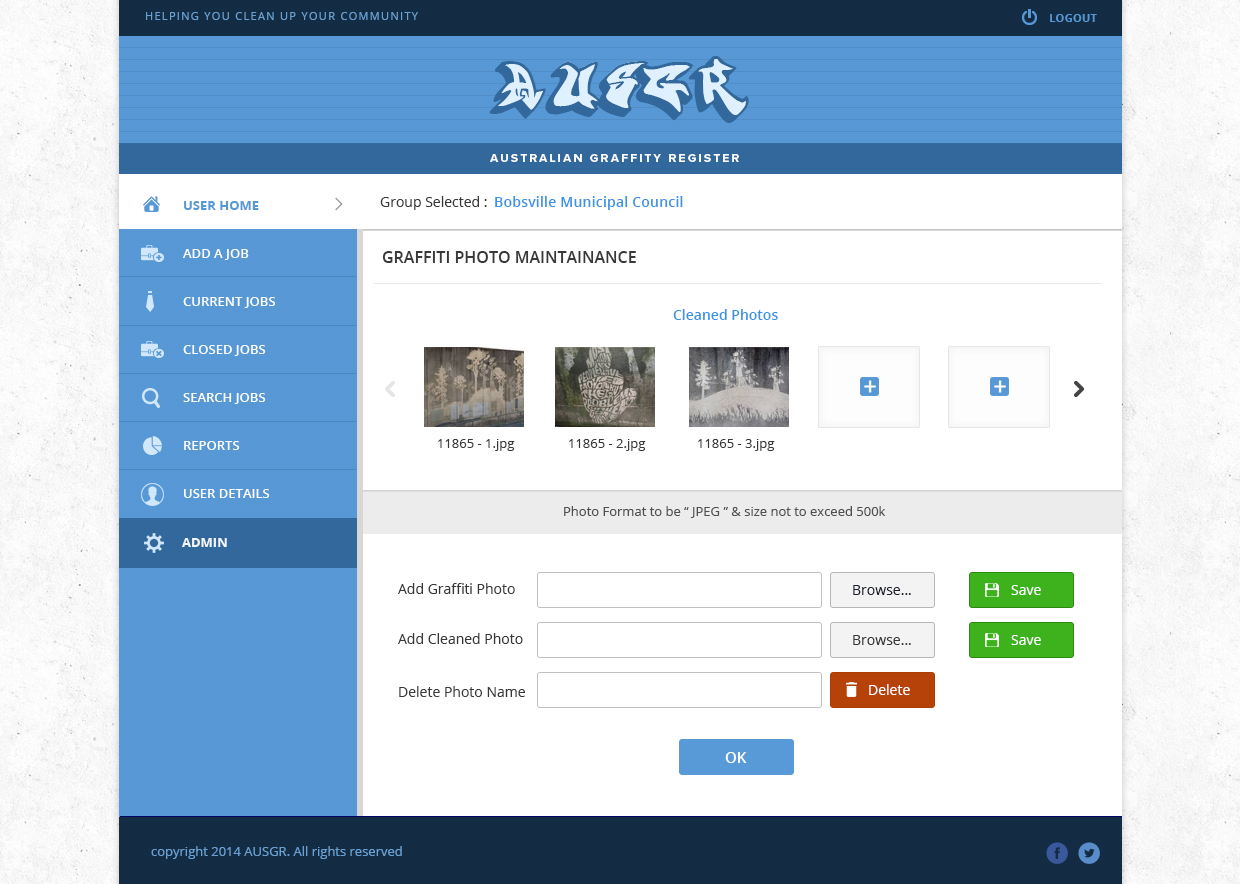Click the Add a Job briefcase icon
This screenshot has height=884, width=1240.
(152, 254)
